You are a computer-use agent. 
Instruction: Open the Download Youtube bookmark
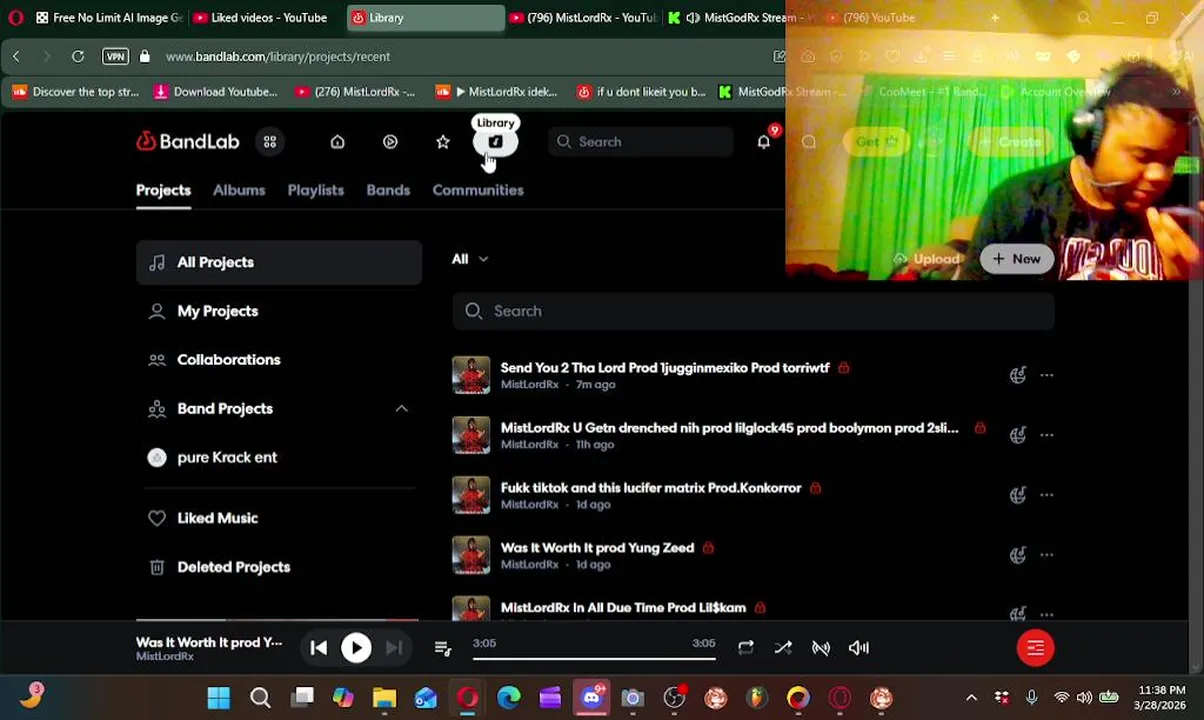(215, 92)
